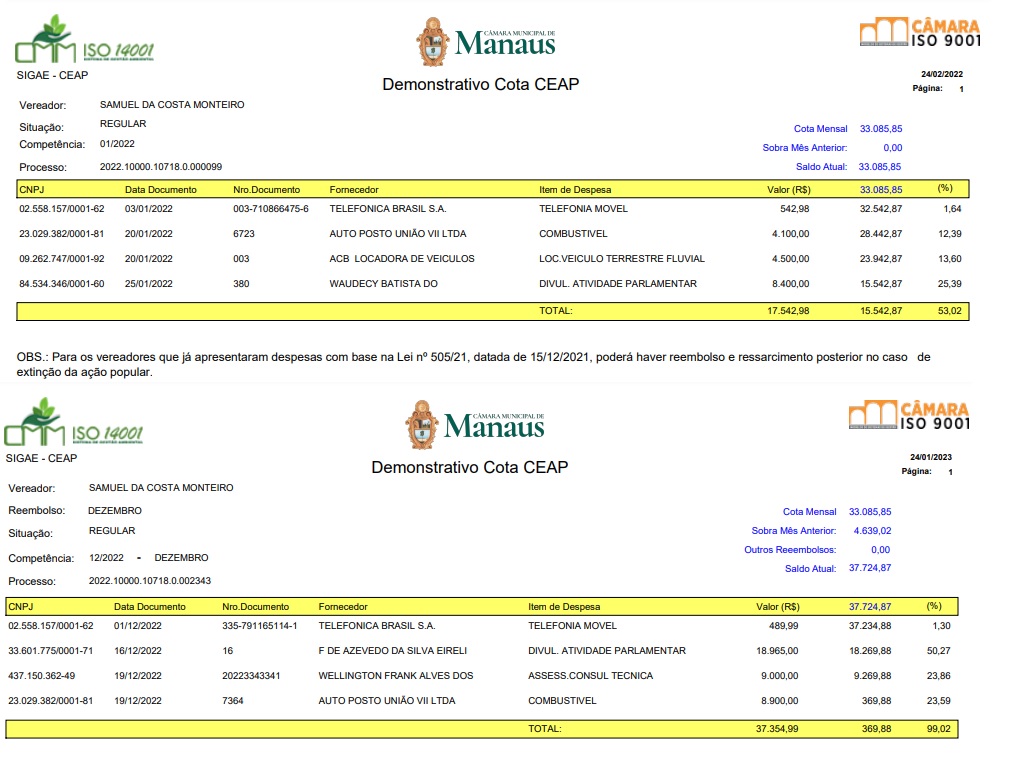Click expense item LOC.VEICULO TERRESTRE FLUVIAL
The image size is (1010, 777).
[x=622, y=258]
